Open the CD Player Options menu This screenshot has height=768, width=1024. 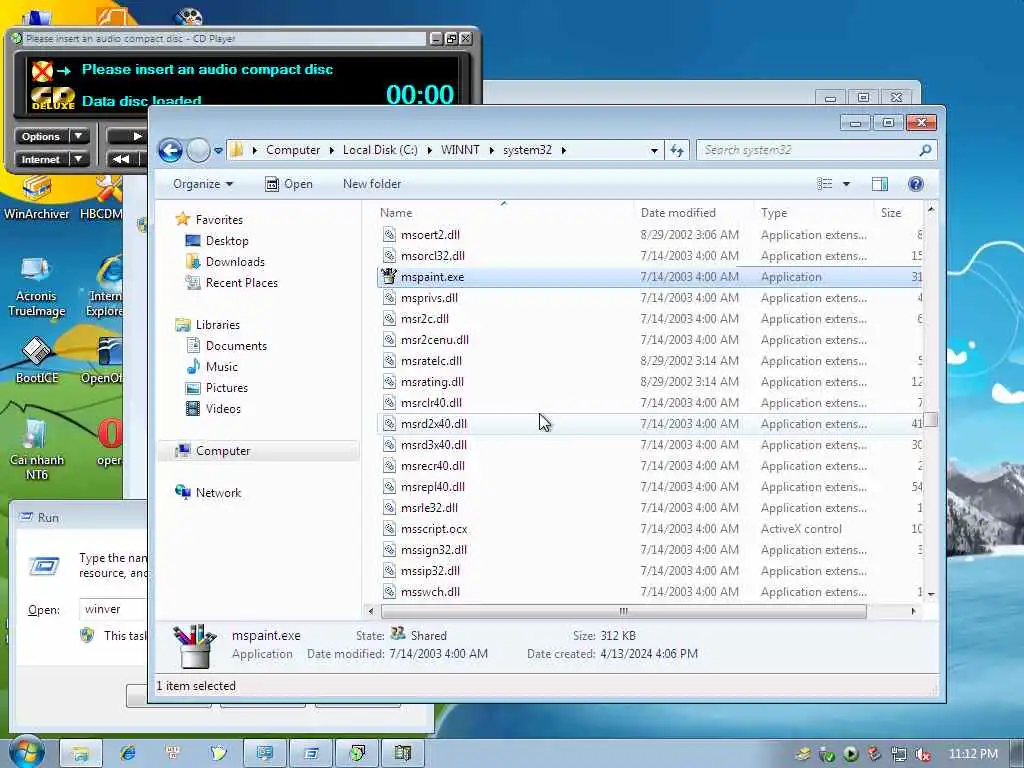(x=52, y=136)
